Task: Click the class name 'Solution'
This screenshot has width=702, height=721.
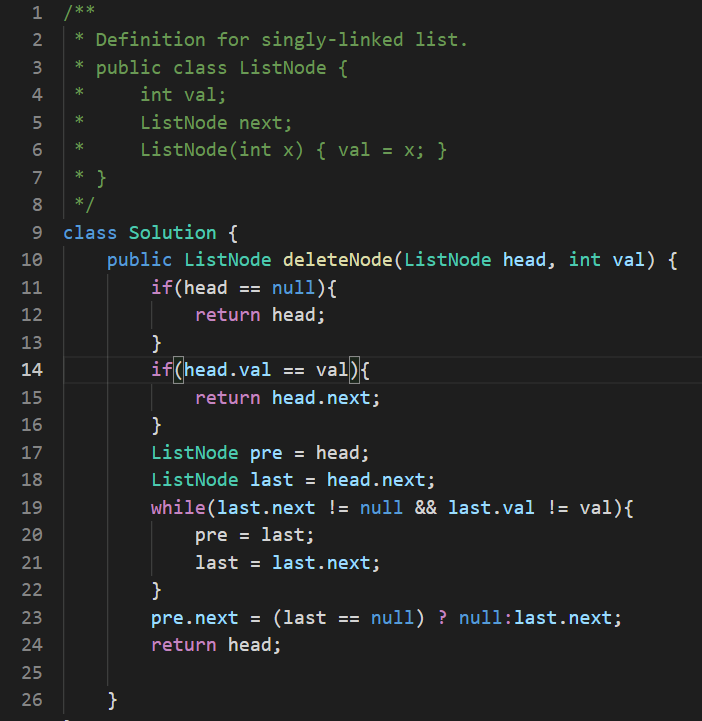Action: point(172,233)
